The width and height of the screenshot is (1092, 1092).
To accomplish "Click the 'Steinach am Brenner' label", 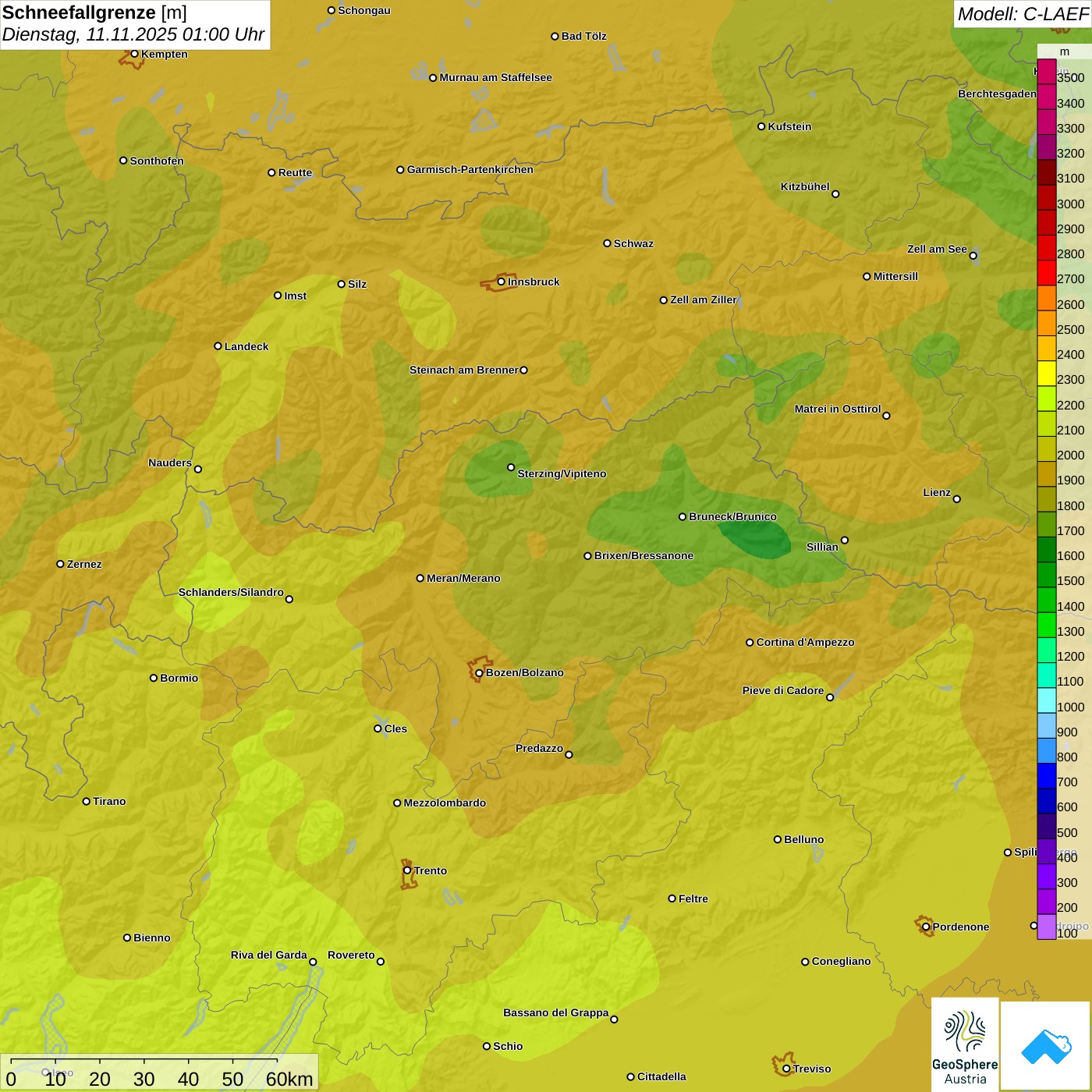I will pyautogui.click(x=464, y=370).
